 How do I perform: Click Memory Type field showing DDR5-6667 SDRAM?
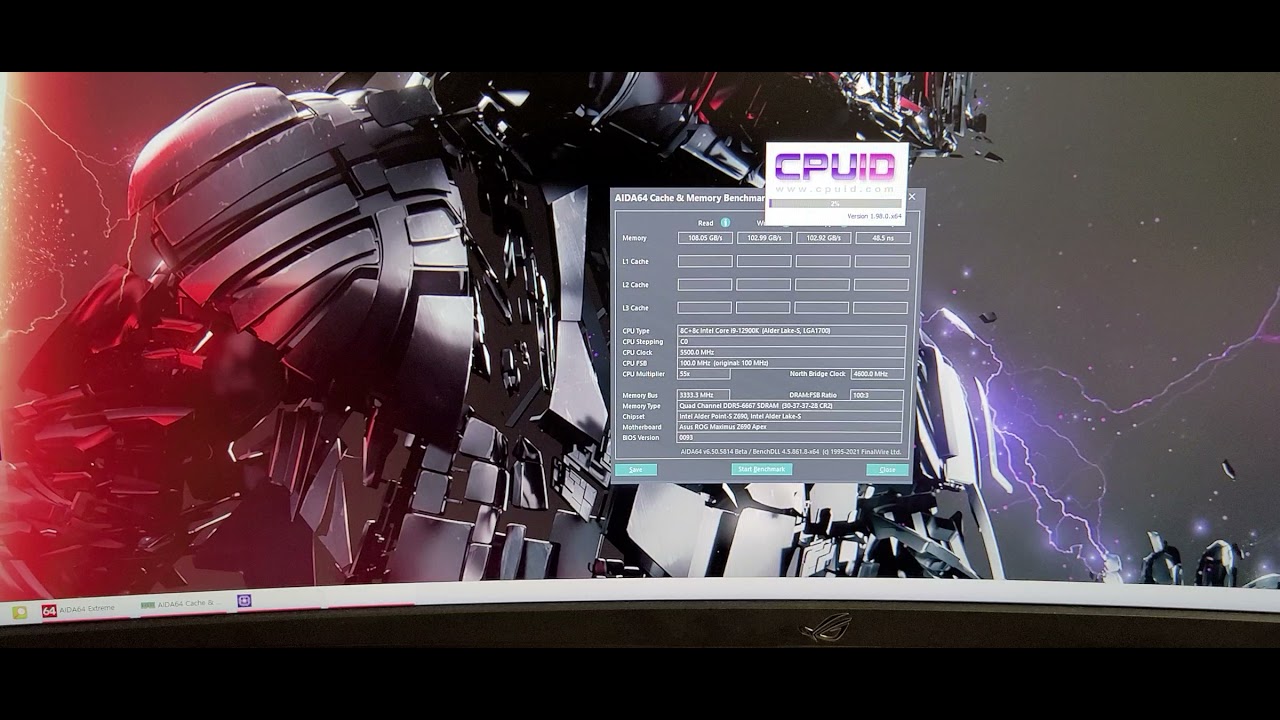point(790,406)
